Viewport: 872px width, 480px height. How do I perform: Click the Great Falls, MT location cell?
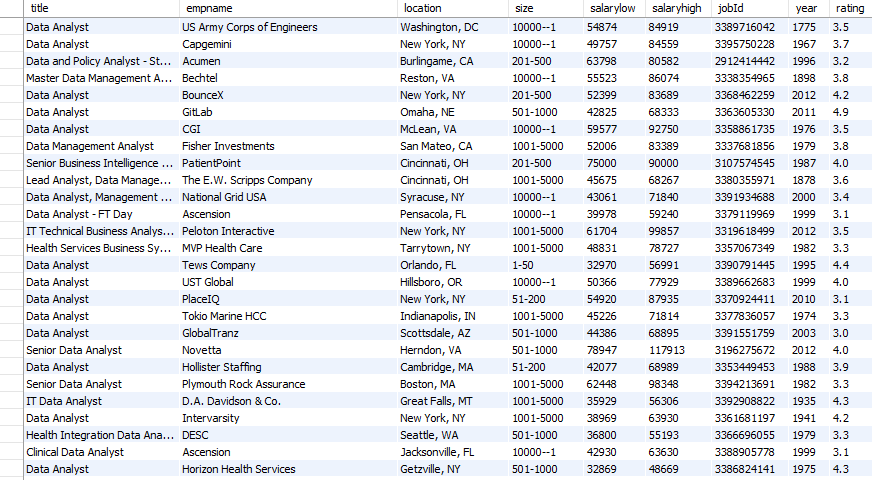coord(453,401)
